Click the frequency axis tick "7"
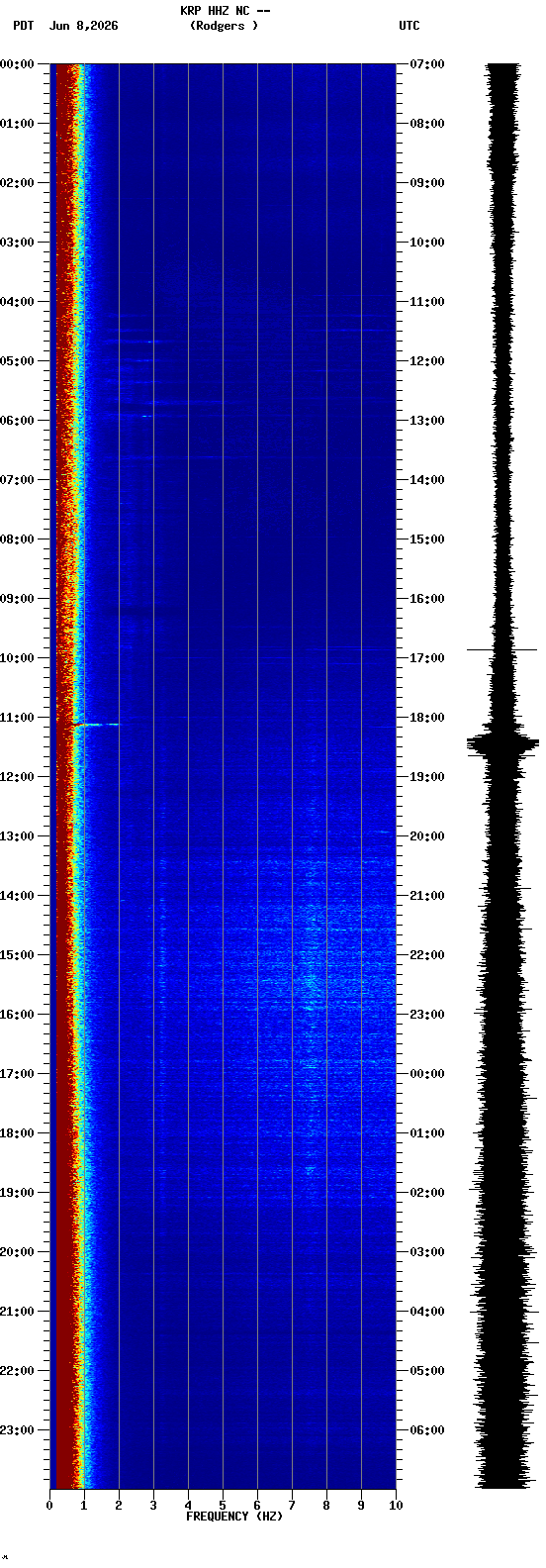 [292, 1506]
